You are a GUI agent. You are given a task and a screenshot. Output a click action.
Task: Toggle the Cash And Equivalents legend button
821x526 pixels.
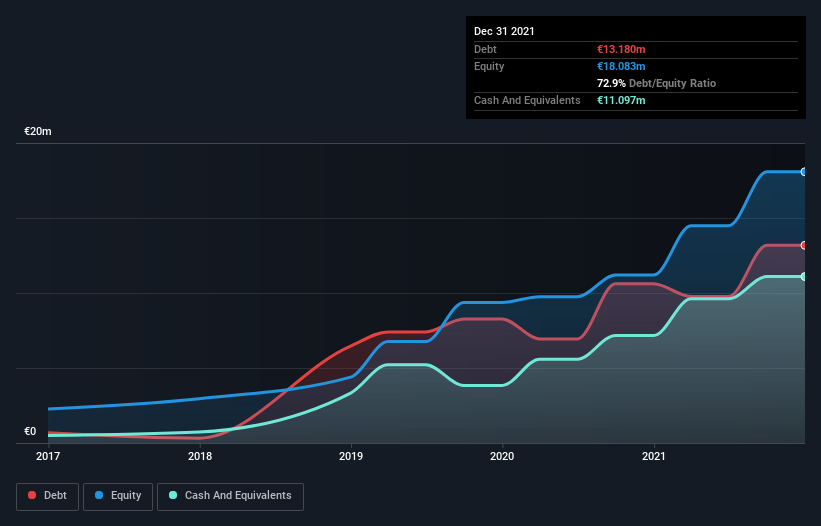230,496
